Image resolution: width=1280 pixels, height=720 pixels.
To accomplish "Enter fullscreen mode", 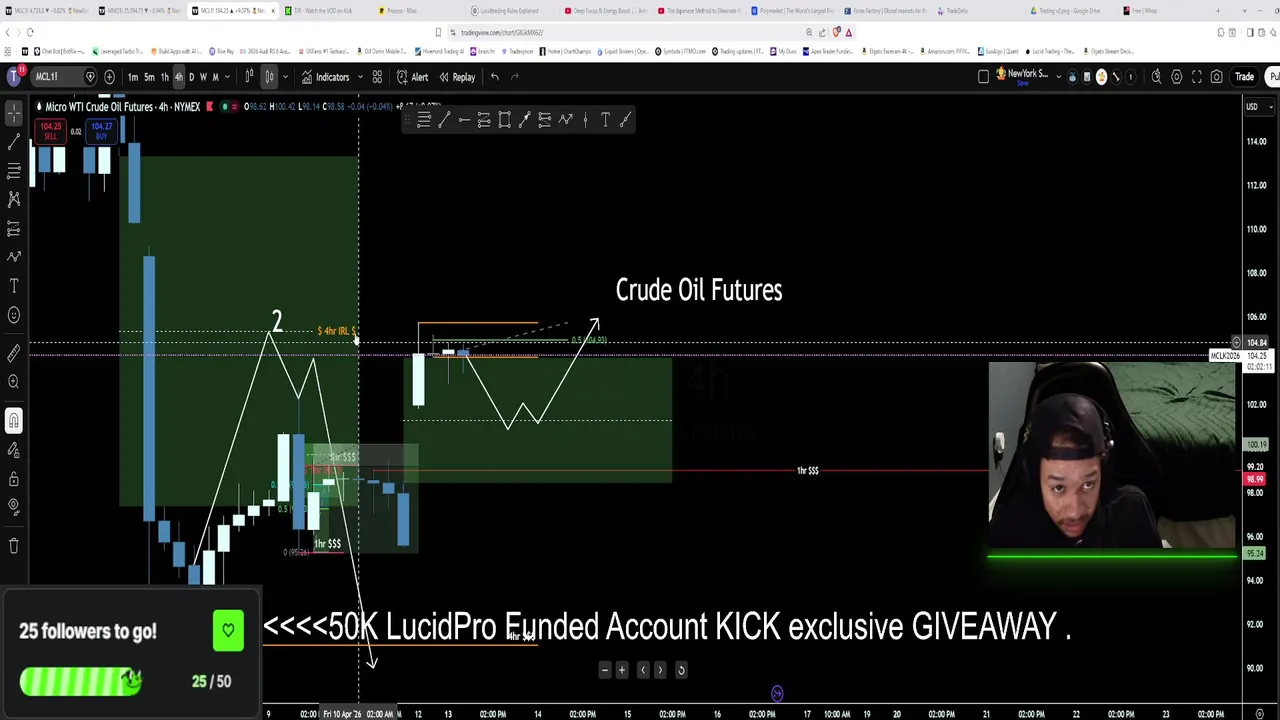I will click(x=1197, y=77).
